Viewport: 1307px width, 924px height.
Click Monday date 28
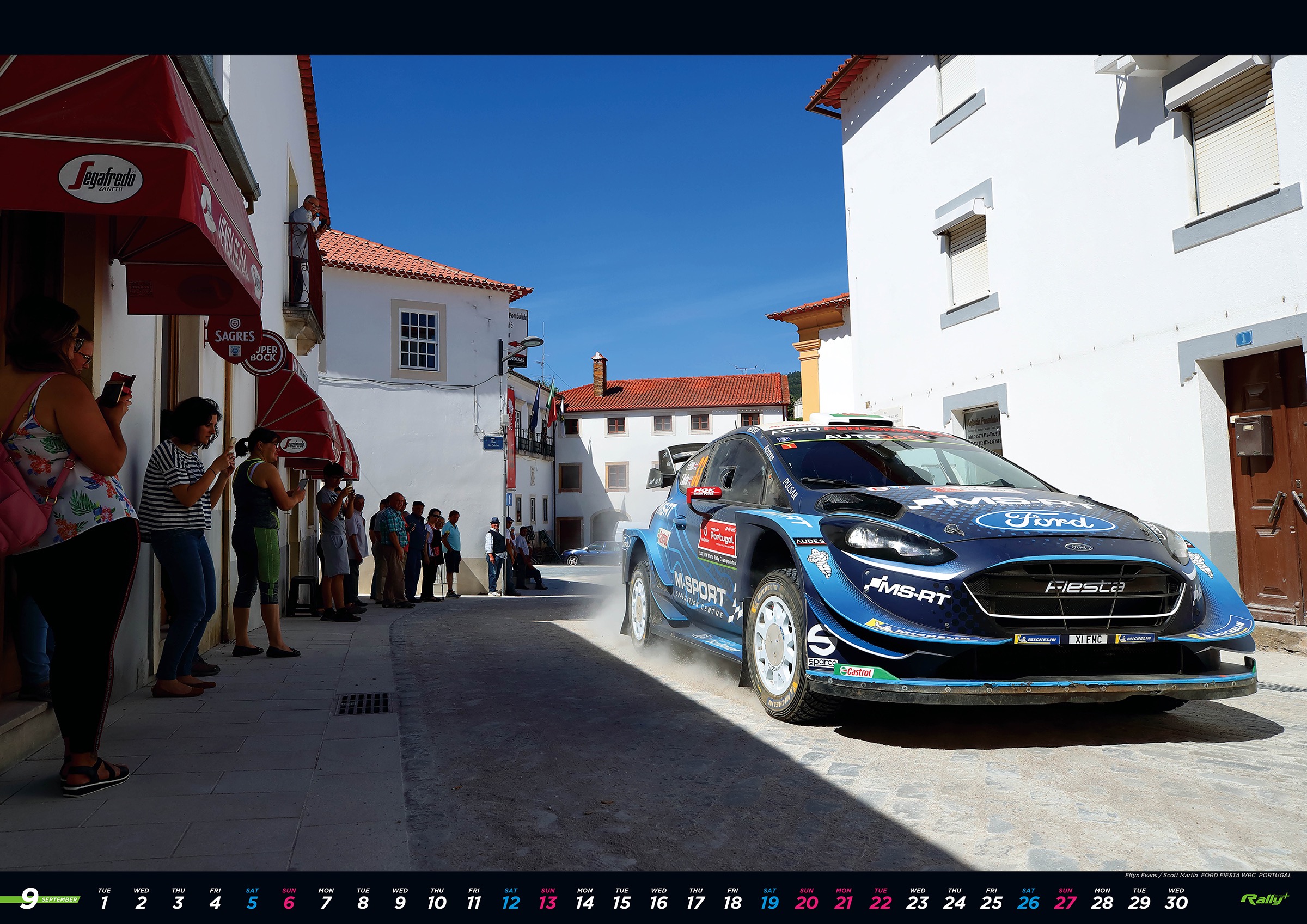1103,902
